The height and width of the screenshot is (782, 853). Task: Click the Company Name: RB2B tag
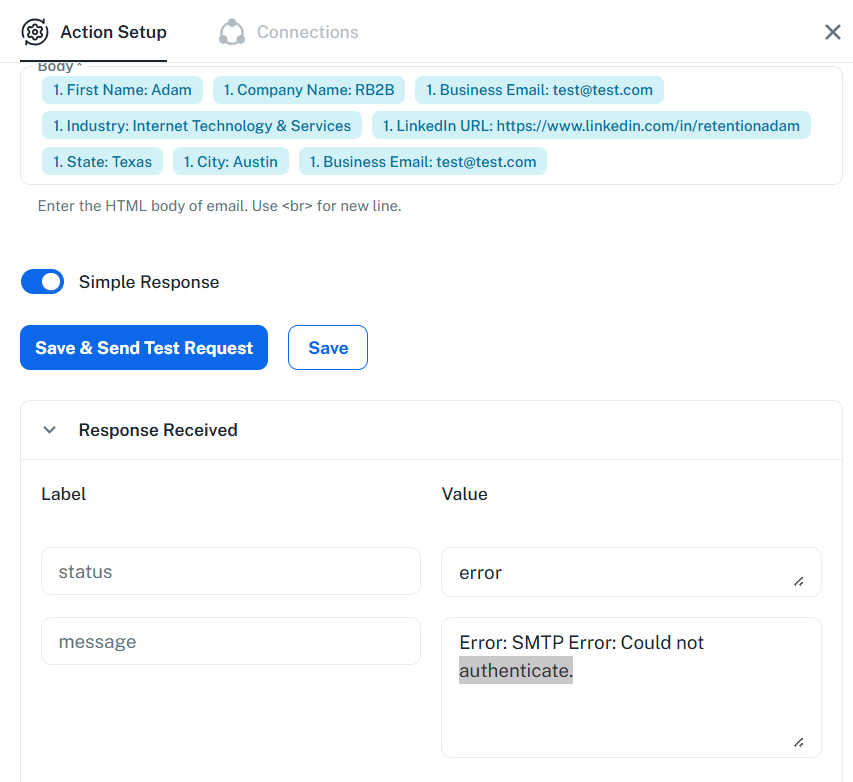pyautogui.click(x=308, y=90)
